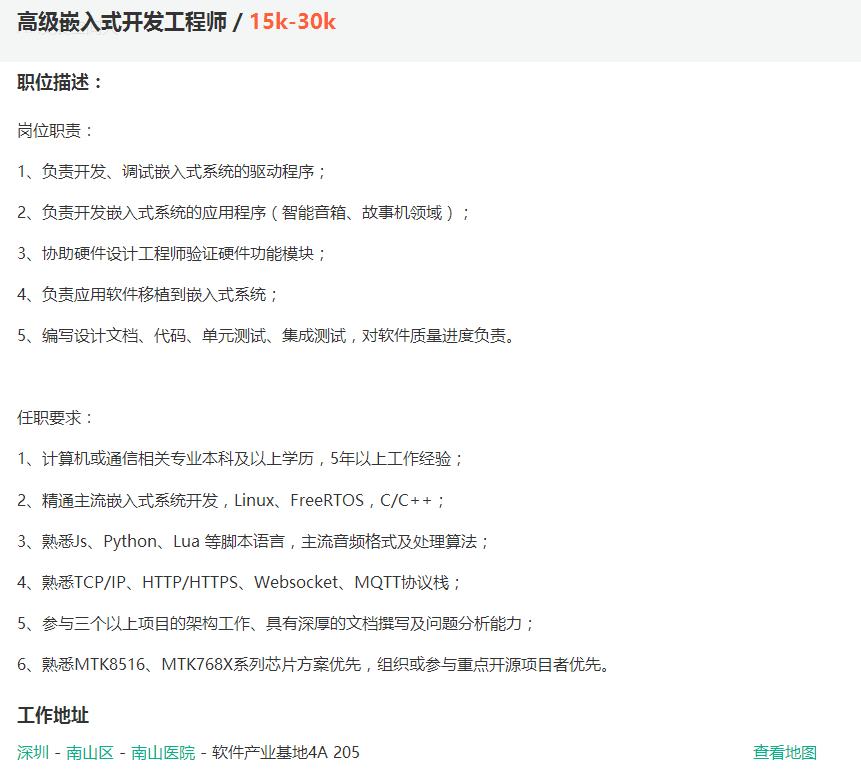This screenshot has width=861, height=773.
Task: Click the line about 参与三个以上项目的架构工作
Action: tap(275, 623)
